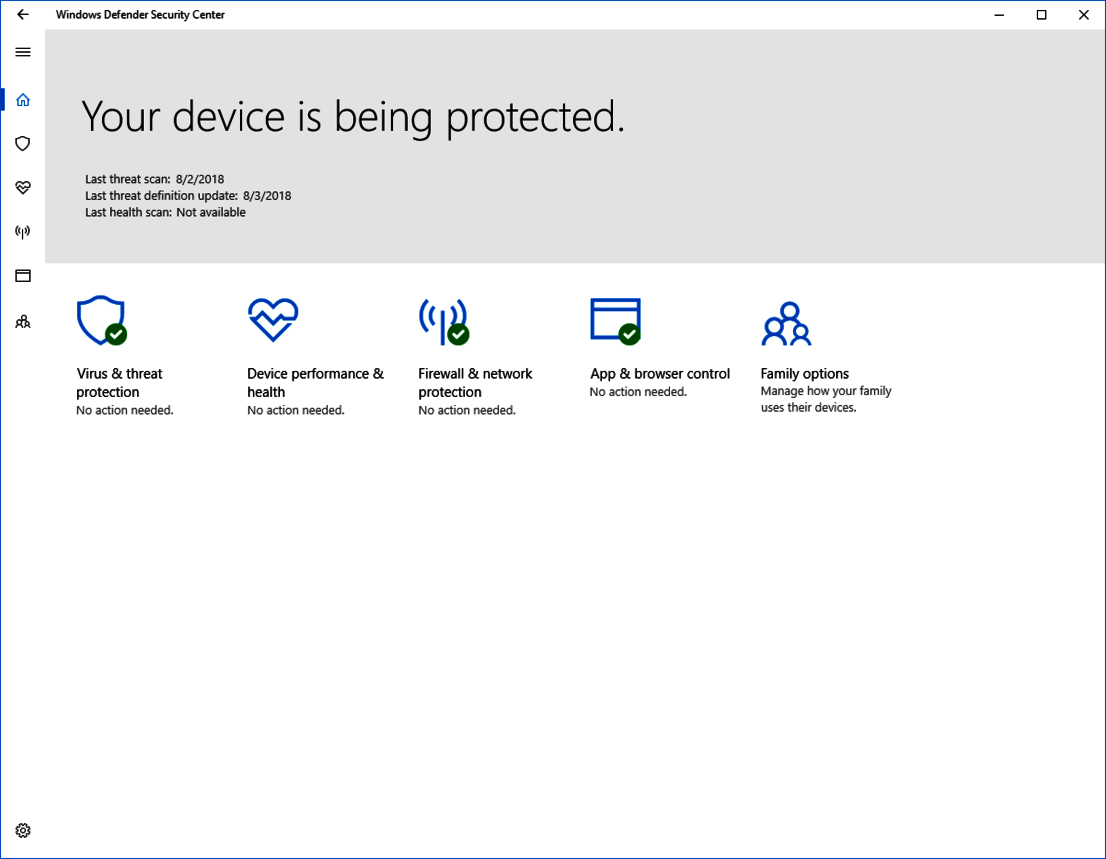Open the Settings gear icon
1106x859 pixels.
[x=23, y=830]
